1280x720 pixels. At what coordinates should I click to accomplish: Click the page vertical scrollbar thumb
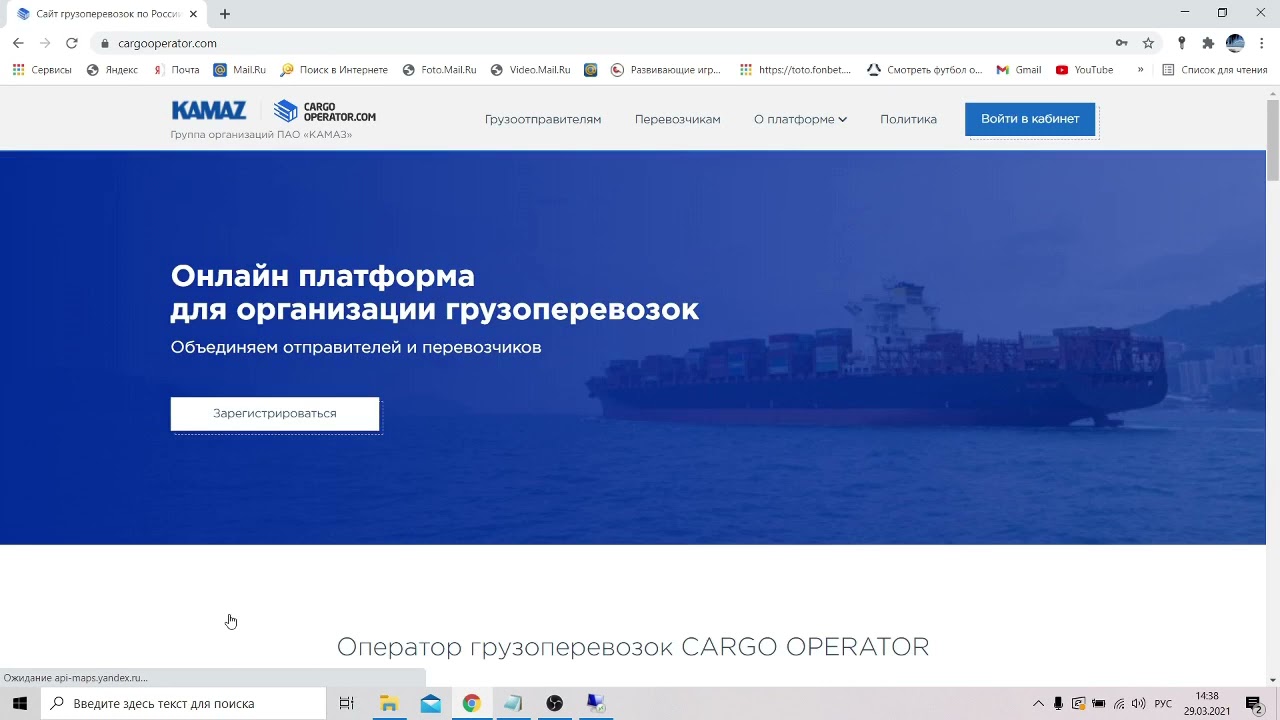click(x=1273, y=140)
